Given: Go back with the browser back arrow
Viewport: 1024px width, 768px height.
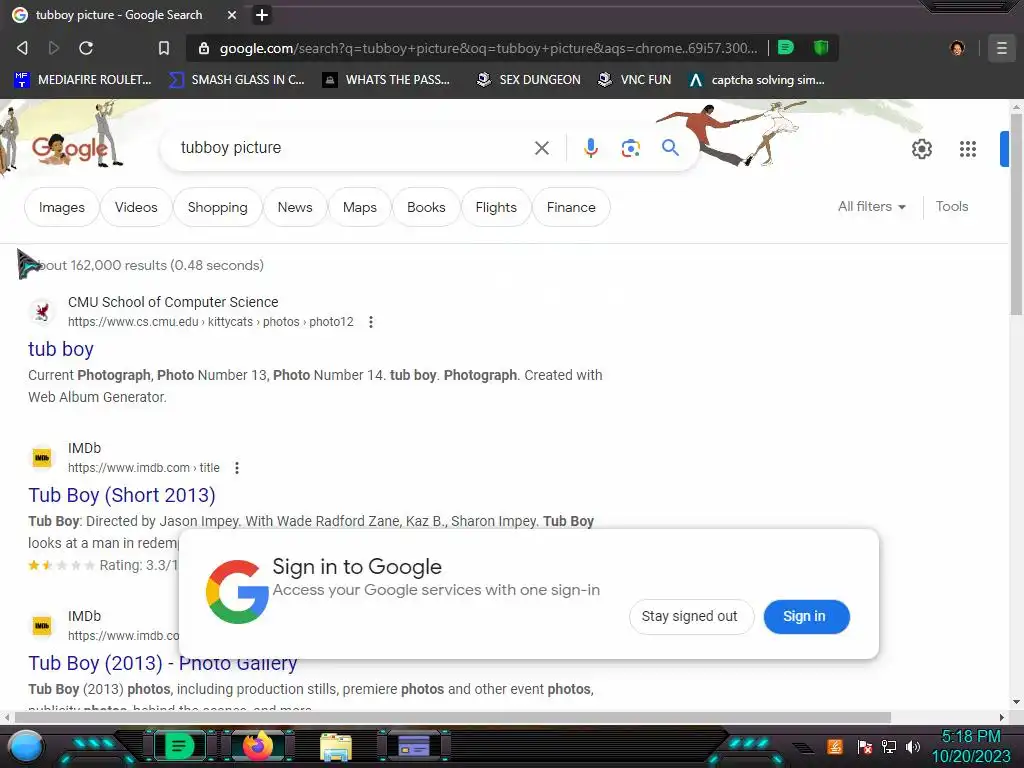Looking at the screenshot, I should click(22, 48).
